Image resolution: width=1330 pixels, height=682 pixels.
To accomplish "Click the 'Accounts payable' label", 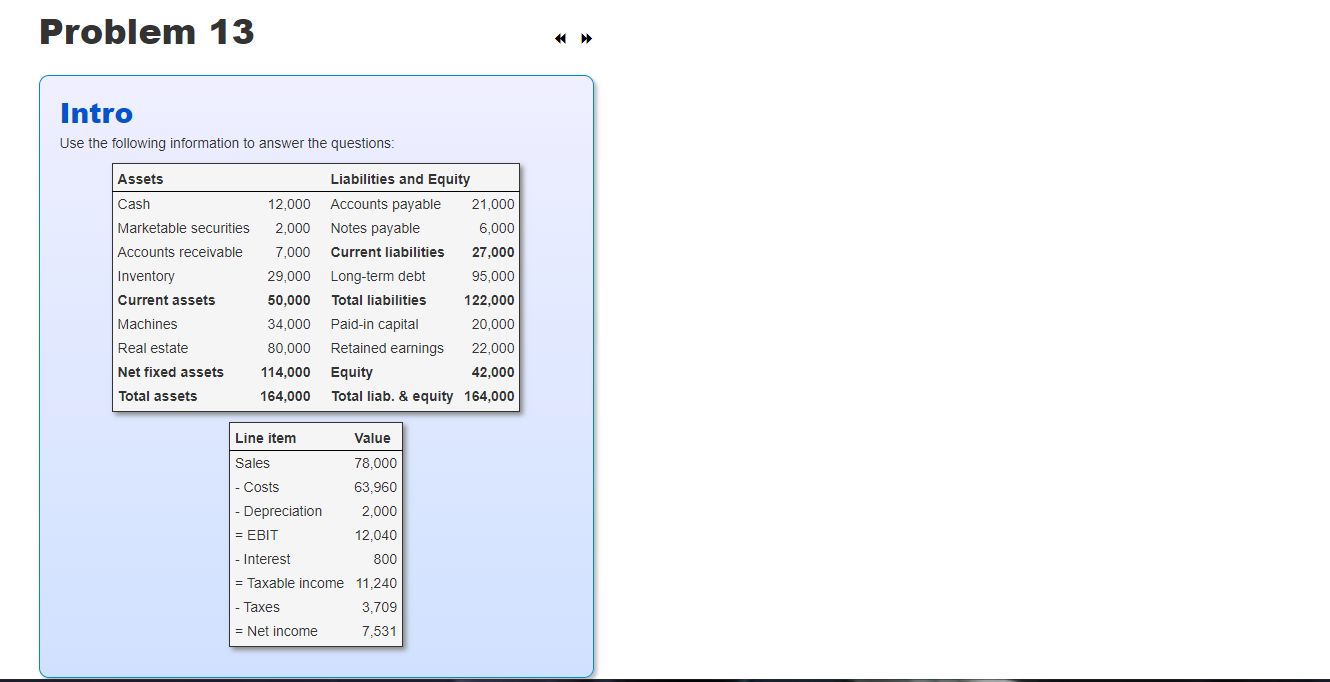I will point(386,204).
